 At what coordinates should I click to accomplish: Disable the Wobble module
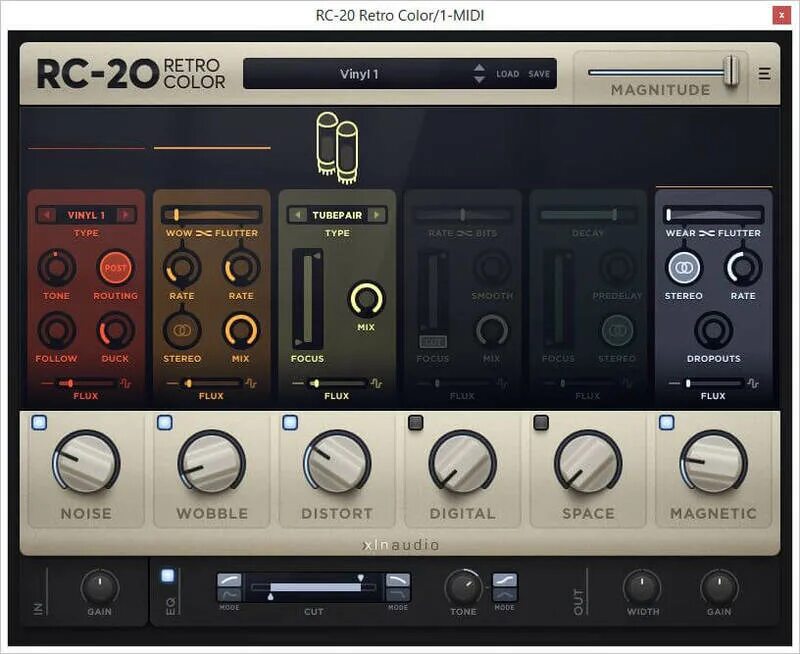click(x=164, y=422)
